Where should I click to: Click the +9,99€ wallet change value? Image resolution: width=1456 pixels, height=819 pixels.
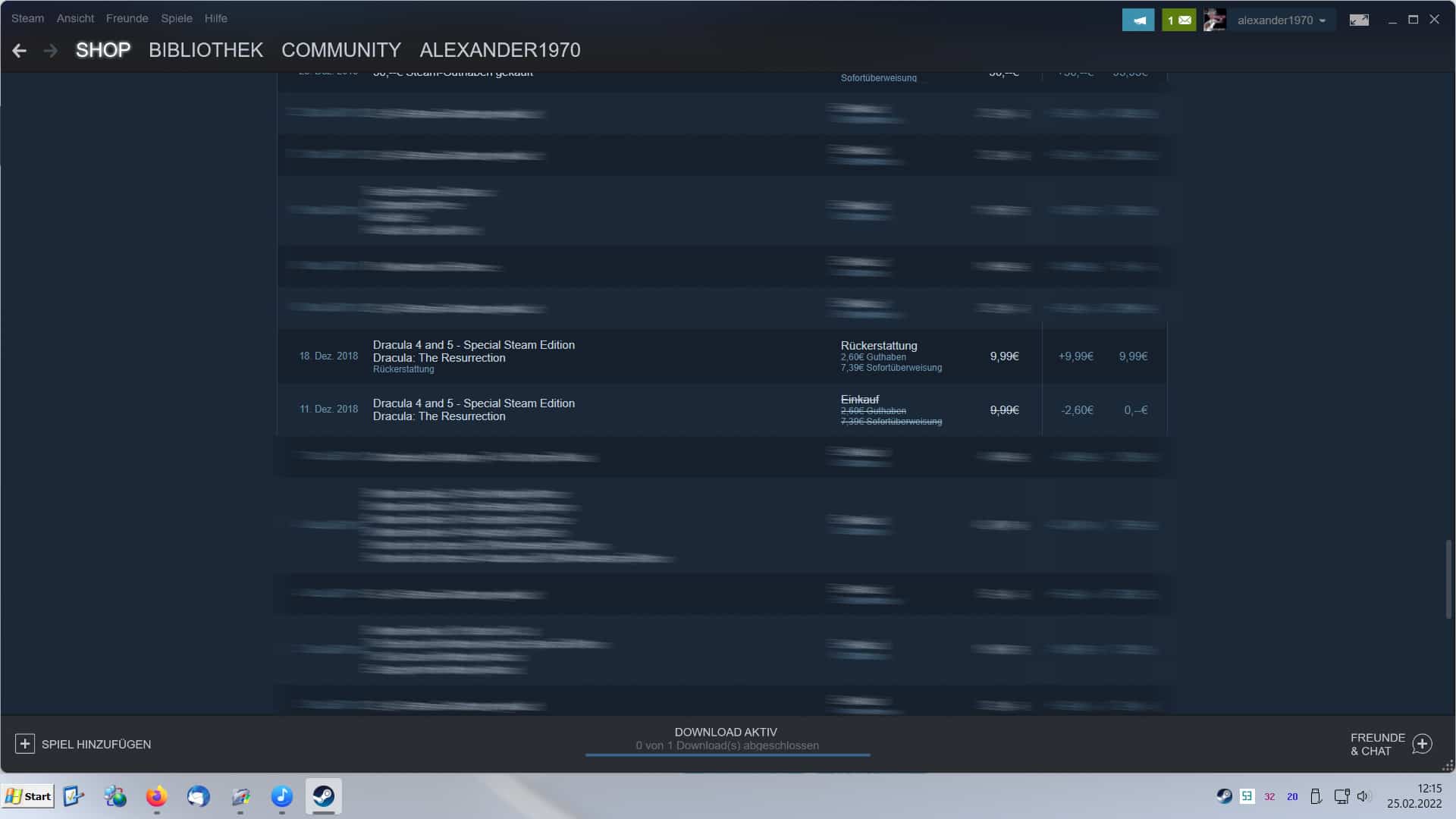(x=1075, y=356)
